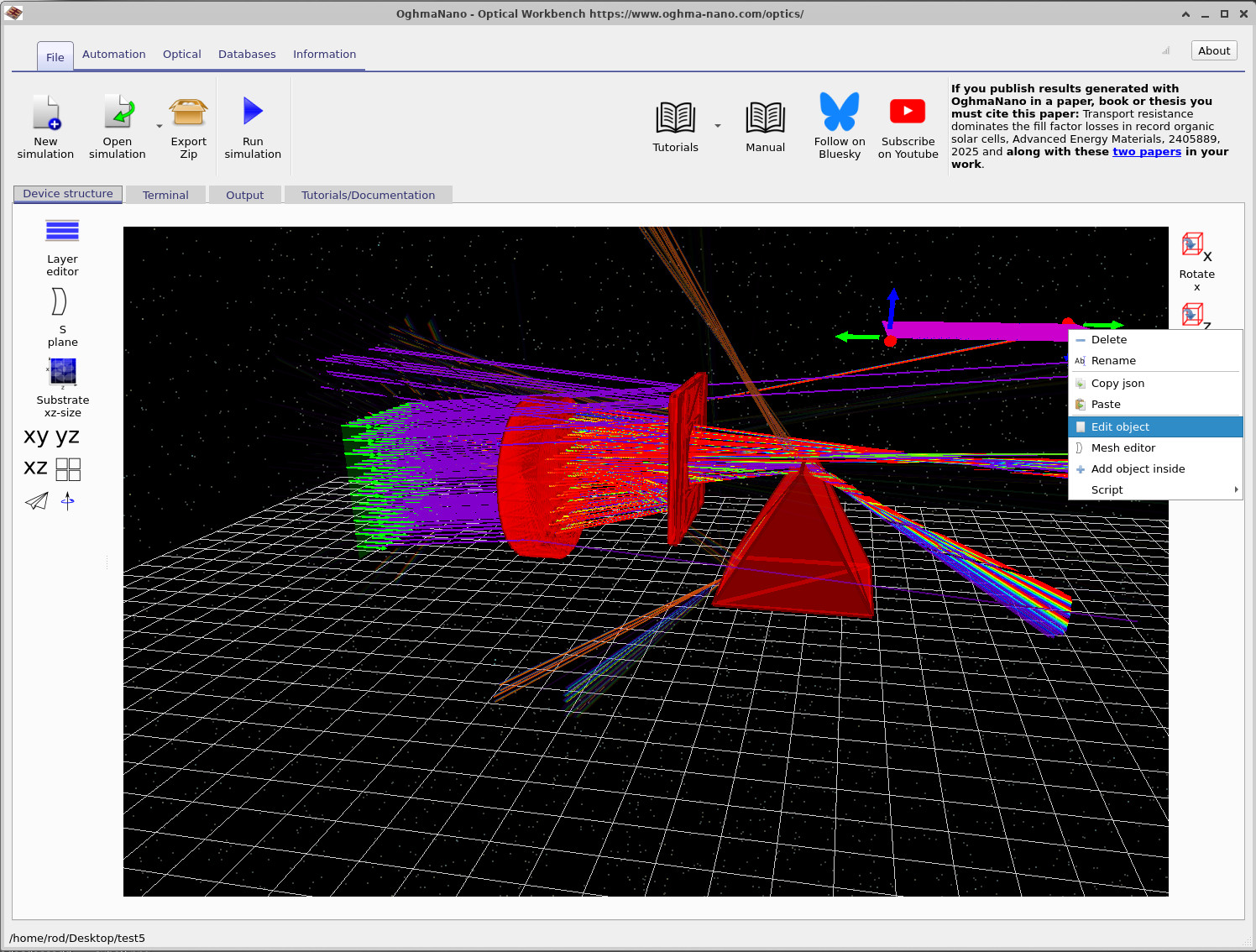This screenshot has width=1256, height=952.
Task: Switch to the yz view
Action: 67,436
